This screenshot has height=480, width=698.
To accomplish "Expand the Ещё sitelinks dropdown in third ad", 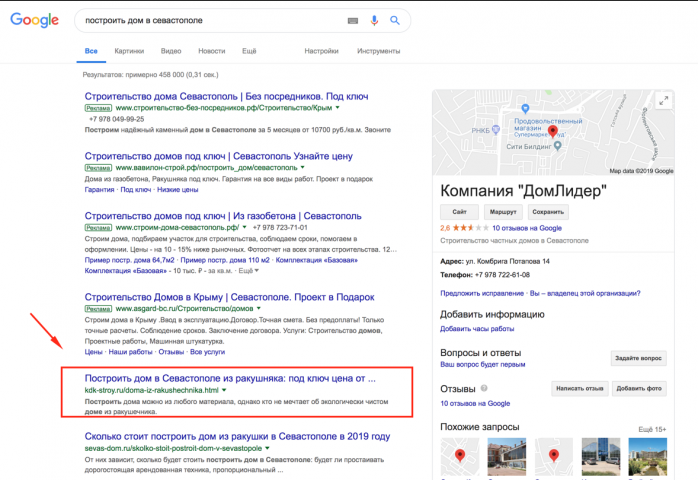I will coord(248,271).
